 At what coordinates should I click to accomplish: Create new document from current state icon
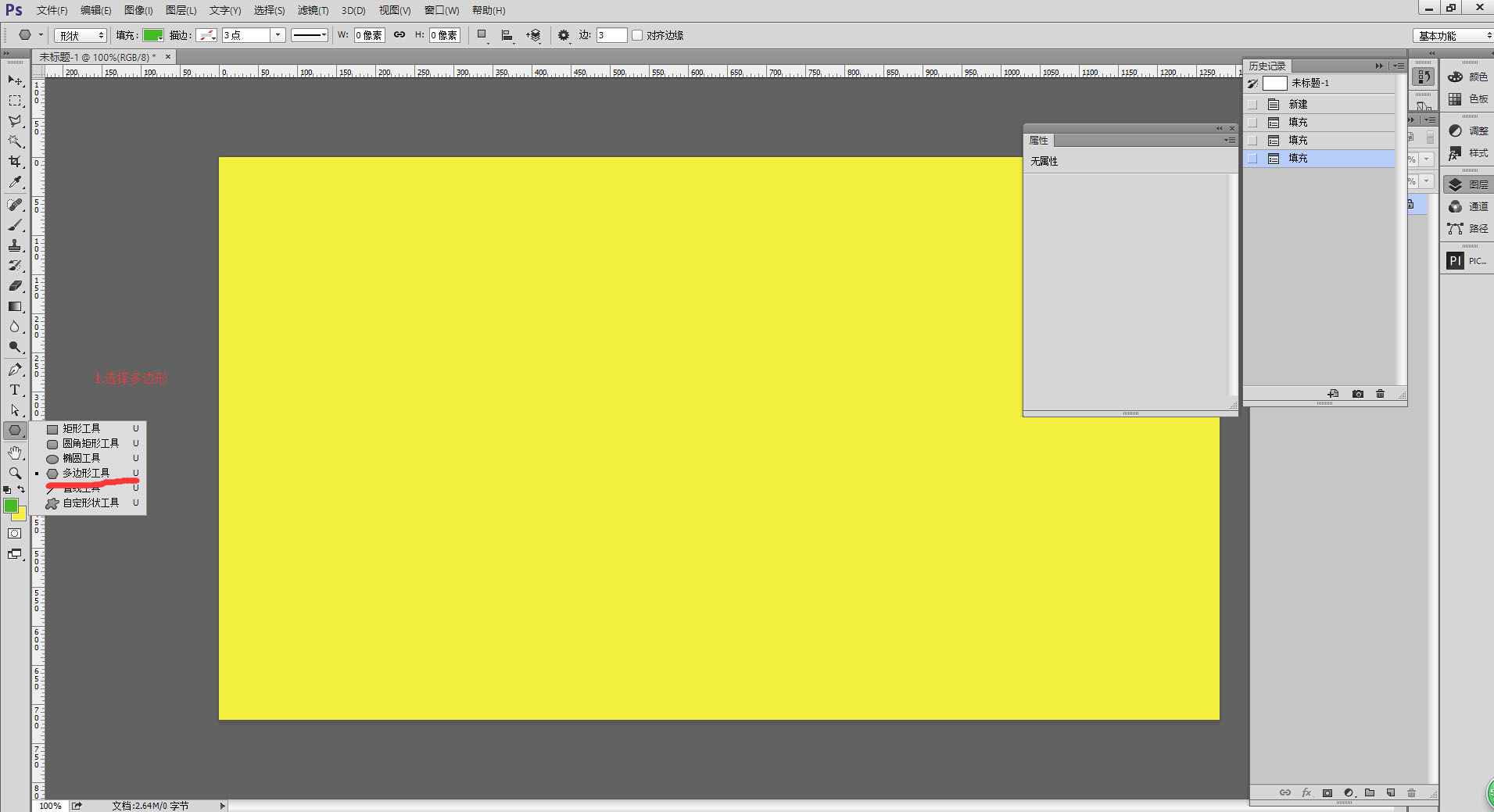1334,394
